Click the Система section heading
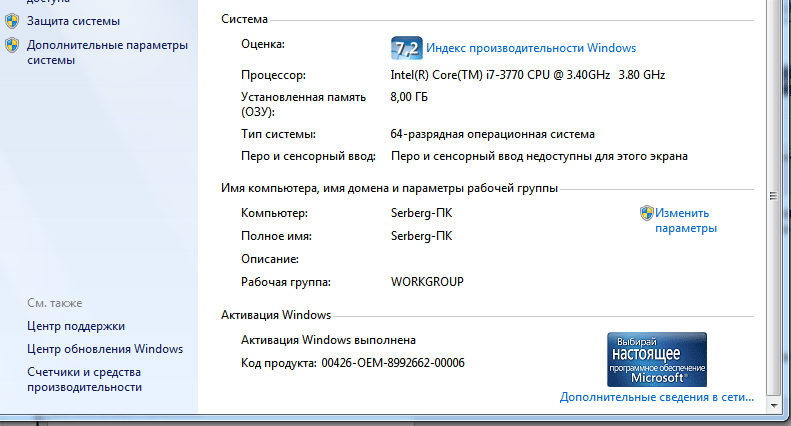791x426 pixels. 244,19
